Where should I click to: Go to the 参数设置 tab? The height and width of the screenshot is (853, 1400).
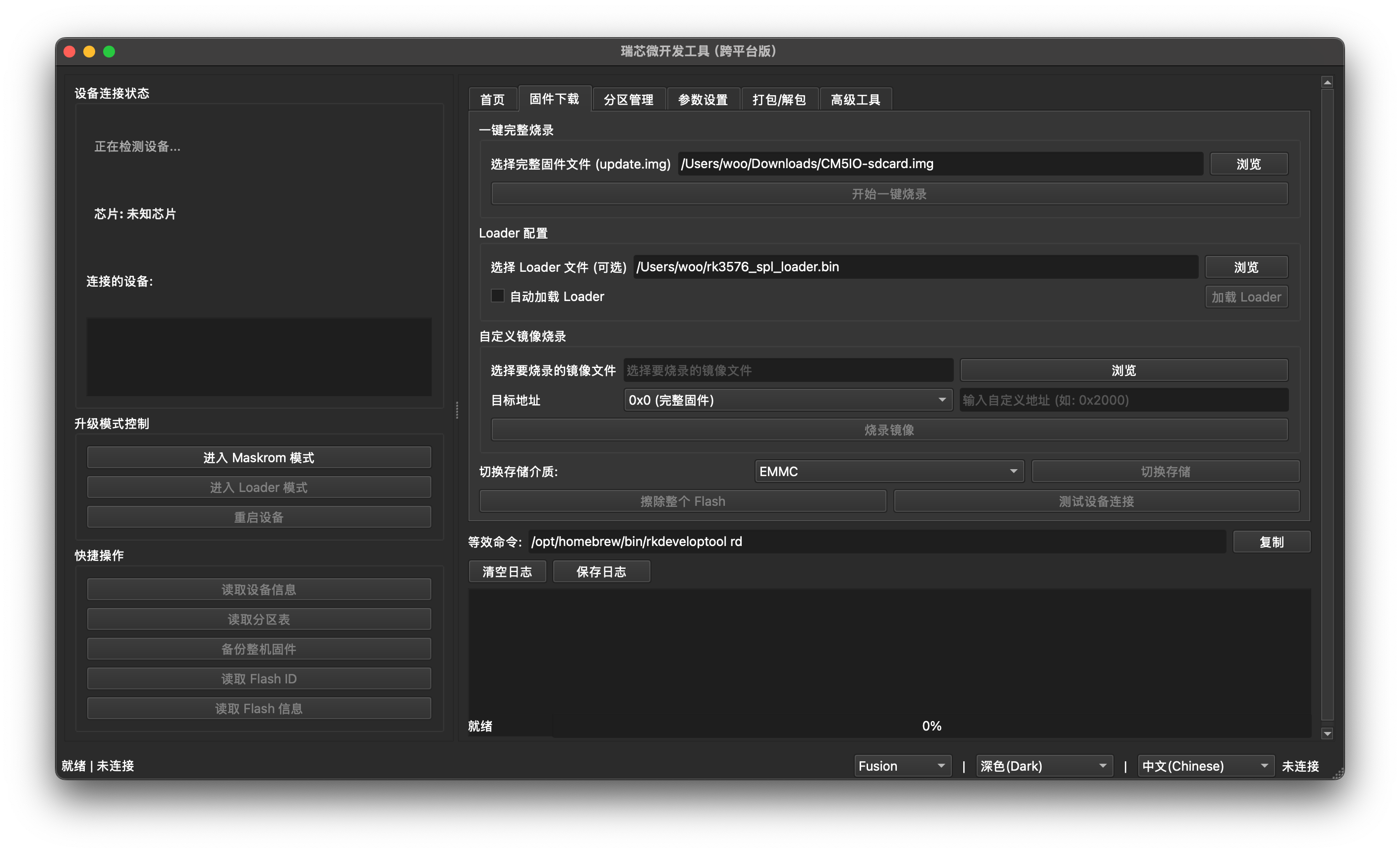click(x=703, y=100)
